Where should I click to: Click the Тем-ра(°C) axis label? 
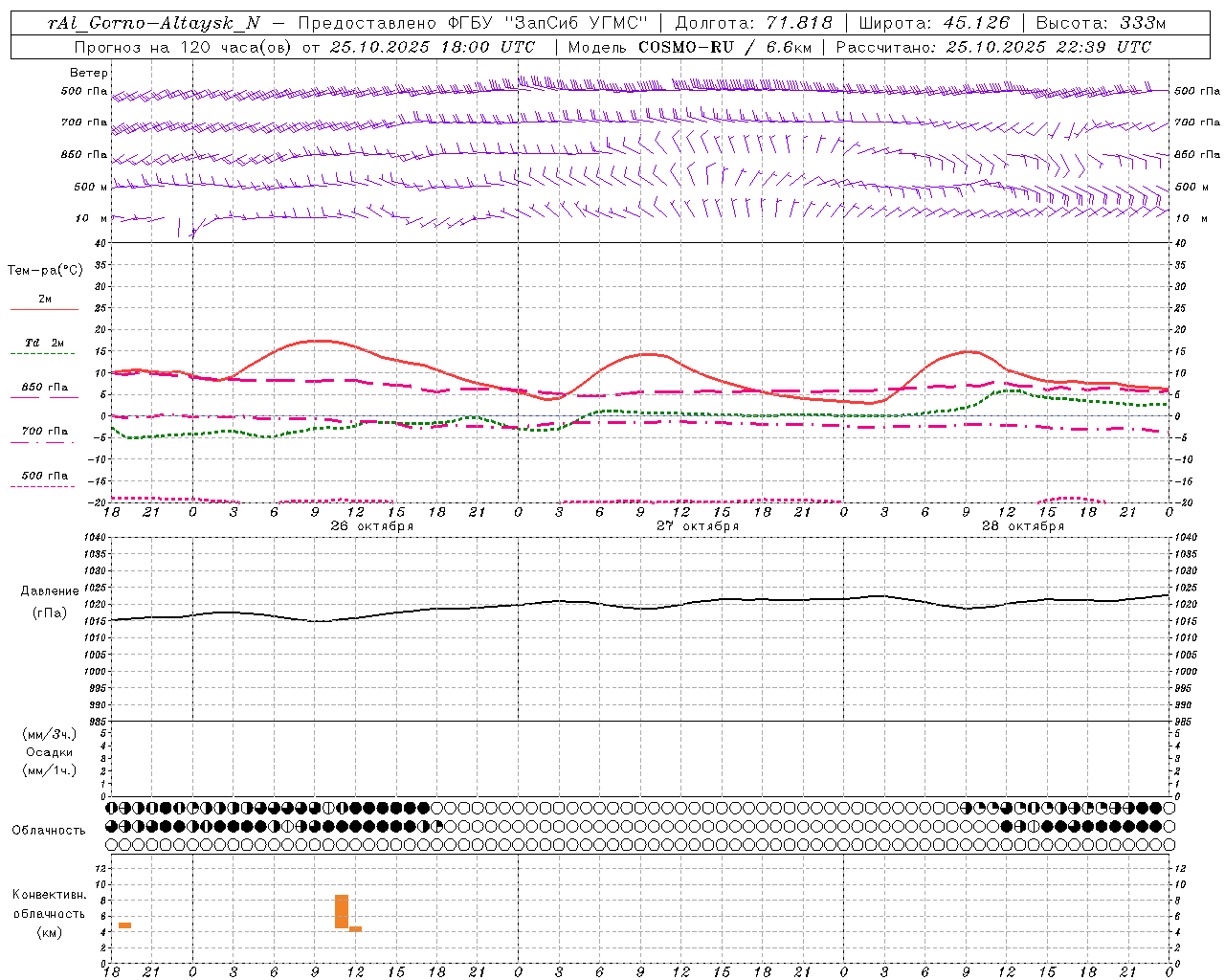[45, 271]
